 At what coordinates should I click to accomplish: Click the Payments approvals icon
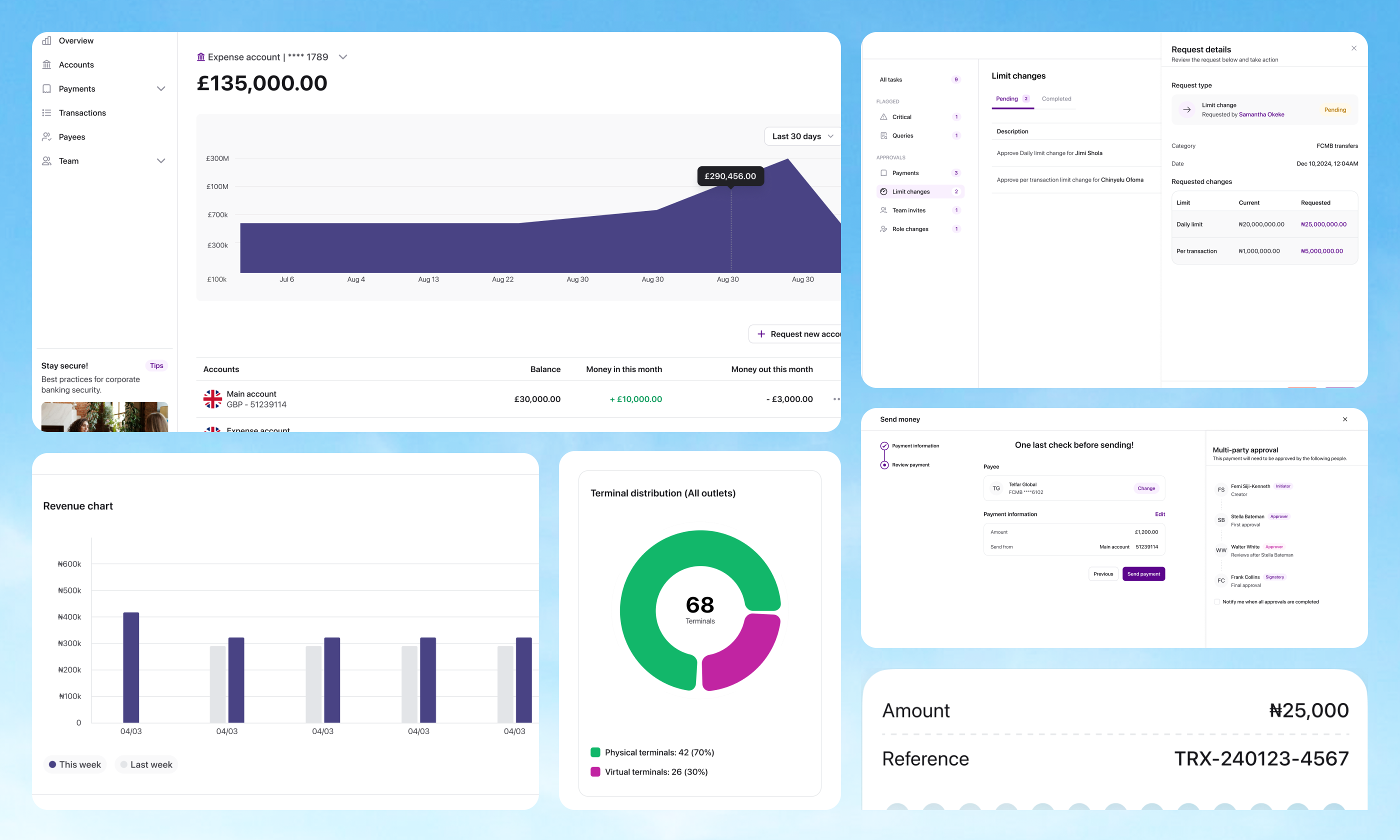[883, 172]
